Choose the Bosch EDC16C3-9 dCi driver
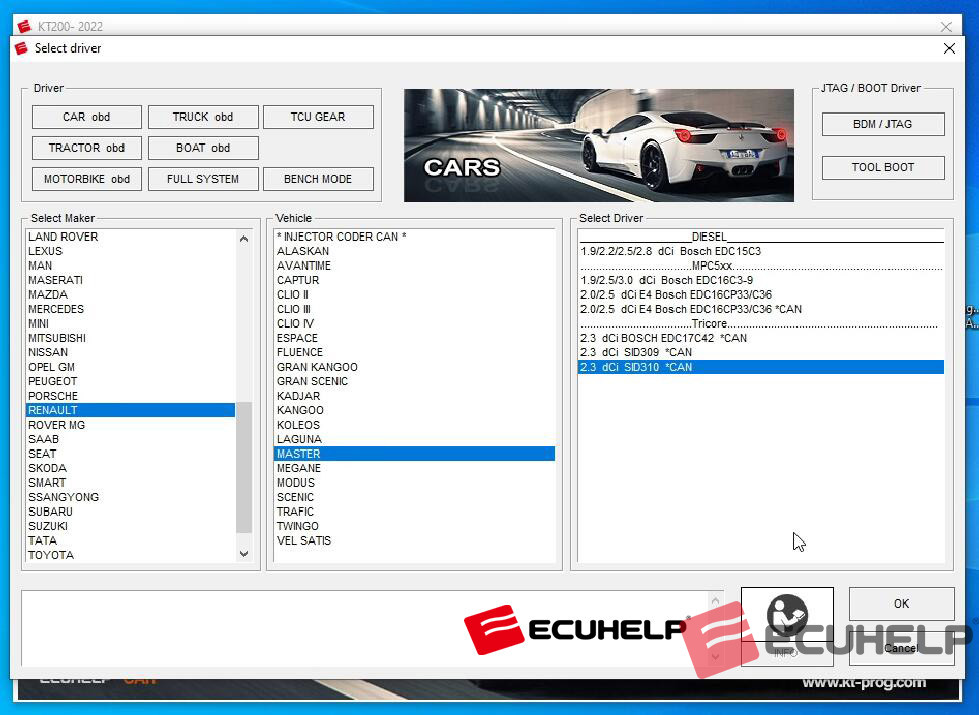Viewport: 979px width, 715px height. click(761, 280)
